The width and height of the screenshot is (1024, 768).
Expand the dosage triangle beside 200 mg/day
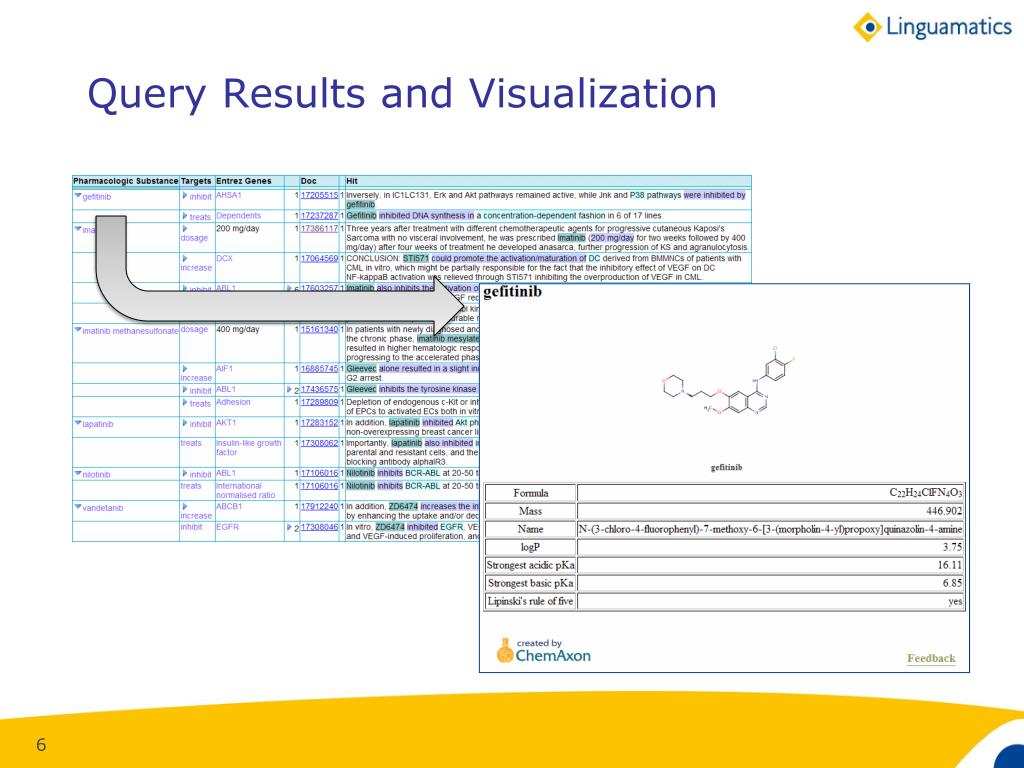click(x=185, y=229)
